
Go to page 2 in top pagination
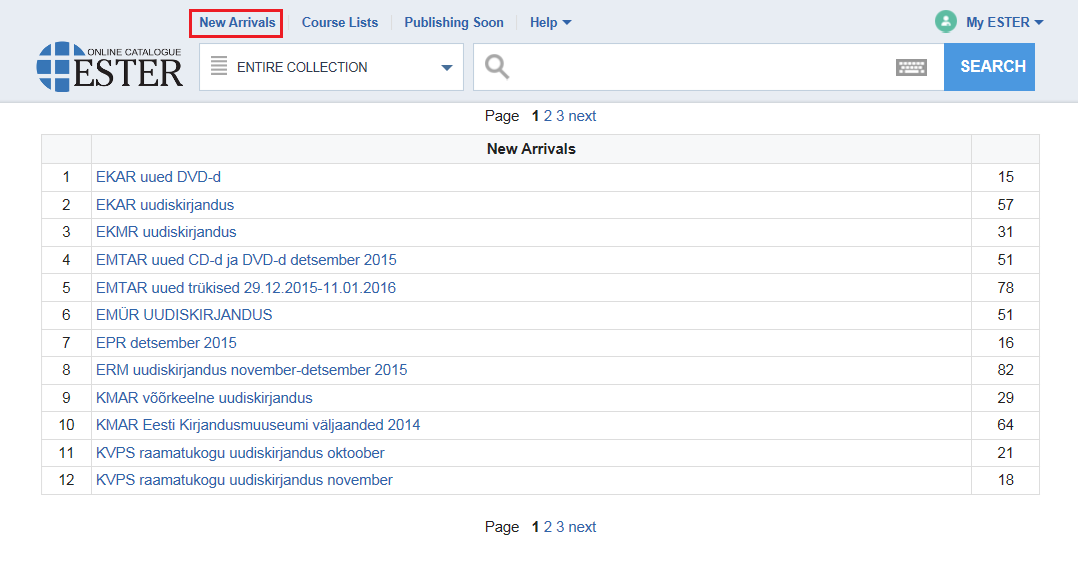point(548,116)
